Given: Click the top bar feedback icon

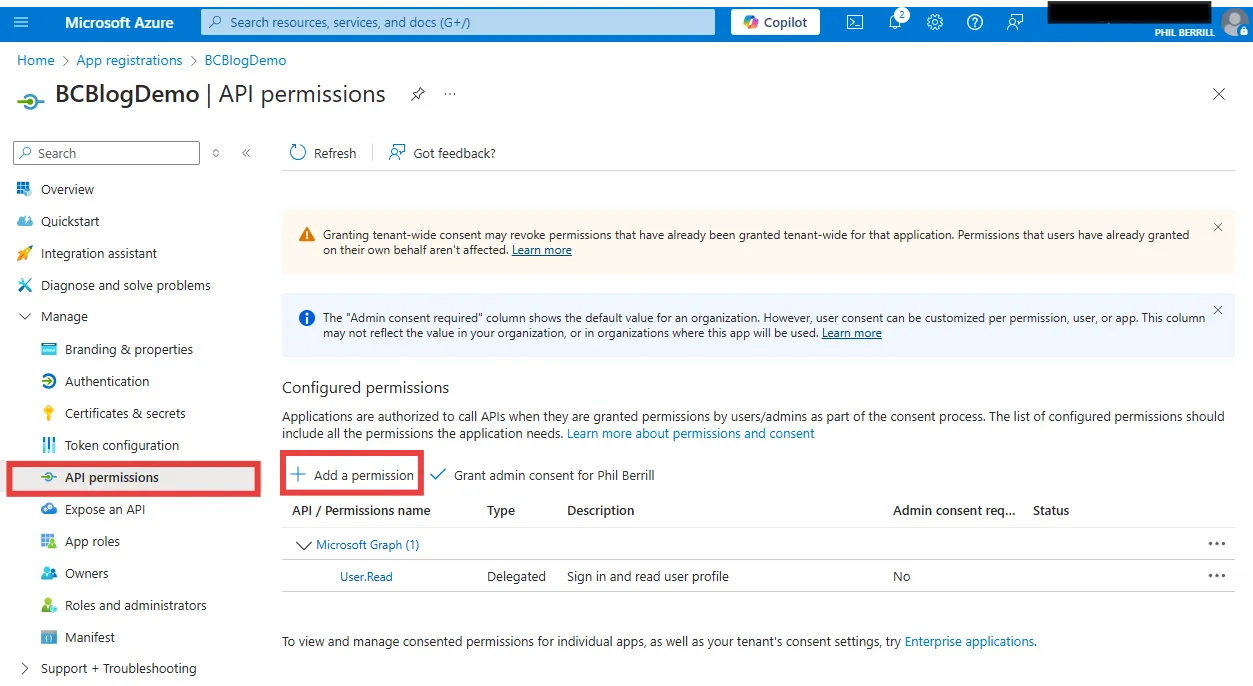Looking at the screenshot, I should tap(1015, 22).
